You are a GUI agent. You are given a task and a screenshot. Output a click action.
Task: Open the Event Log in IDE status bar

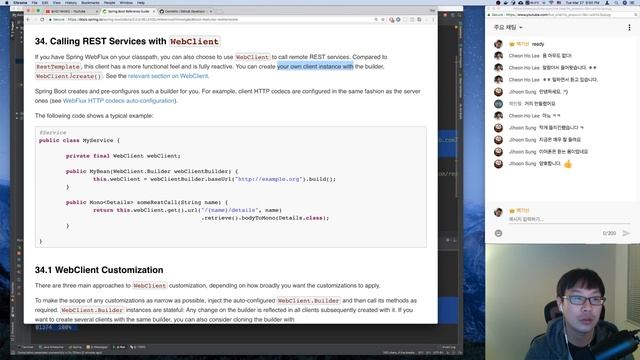click(x=448, y=347)
